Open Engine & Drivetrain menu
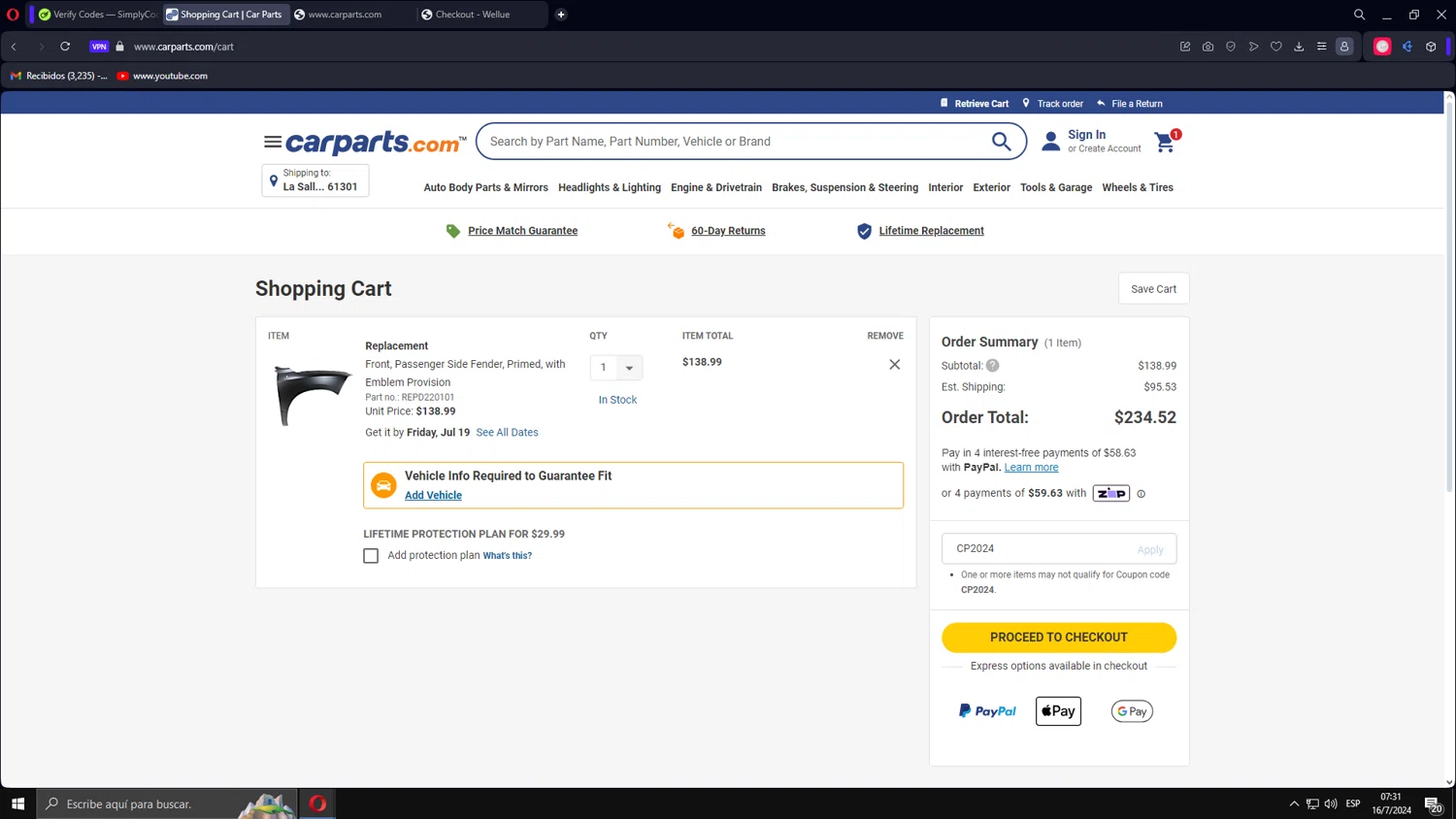The width and height of the screenshot is (1456, 819). tap(716, 188)
